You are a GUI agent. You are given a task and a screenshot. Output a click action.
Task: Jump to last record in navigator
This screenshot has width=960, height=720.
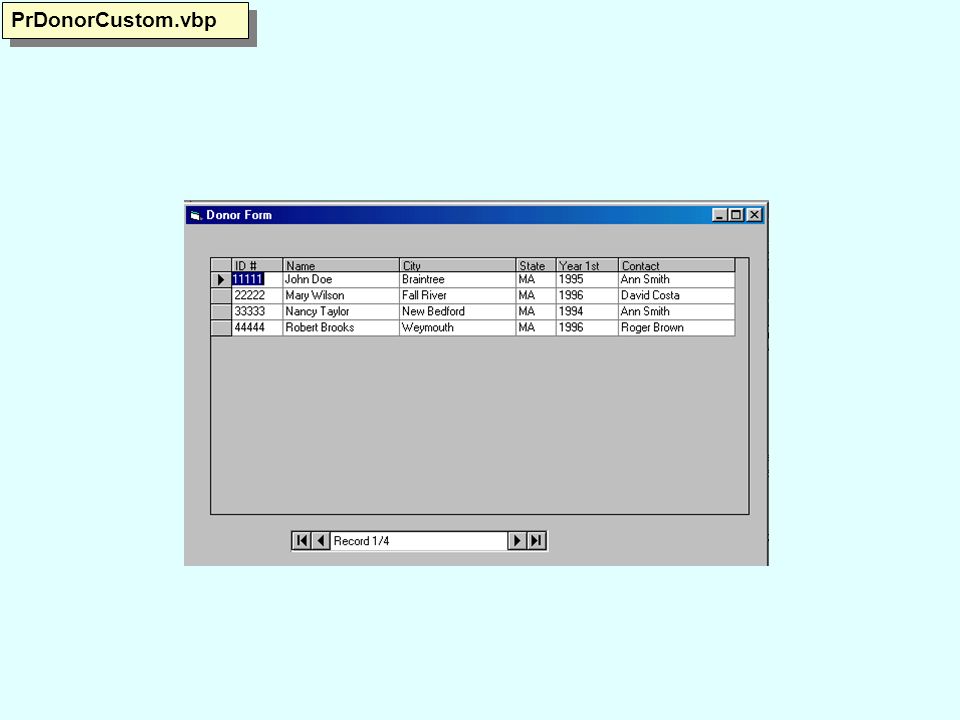click(536, 541)
